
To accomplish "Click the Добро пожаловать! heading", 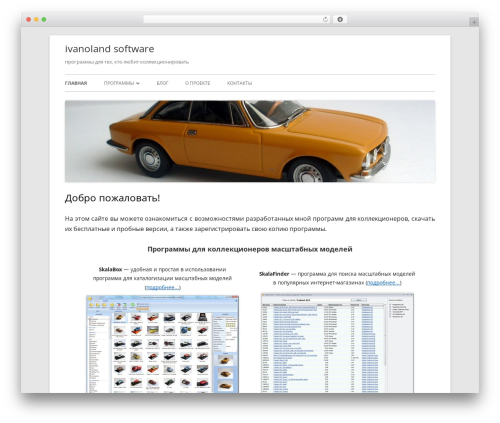I will click(x=112, y=198).
